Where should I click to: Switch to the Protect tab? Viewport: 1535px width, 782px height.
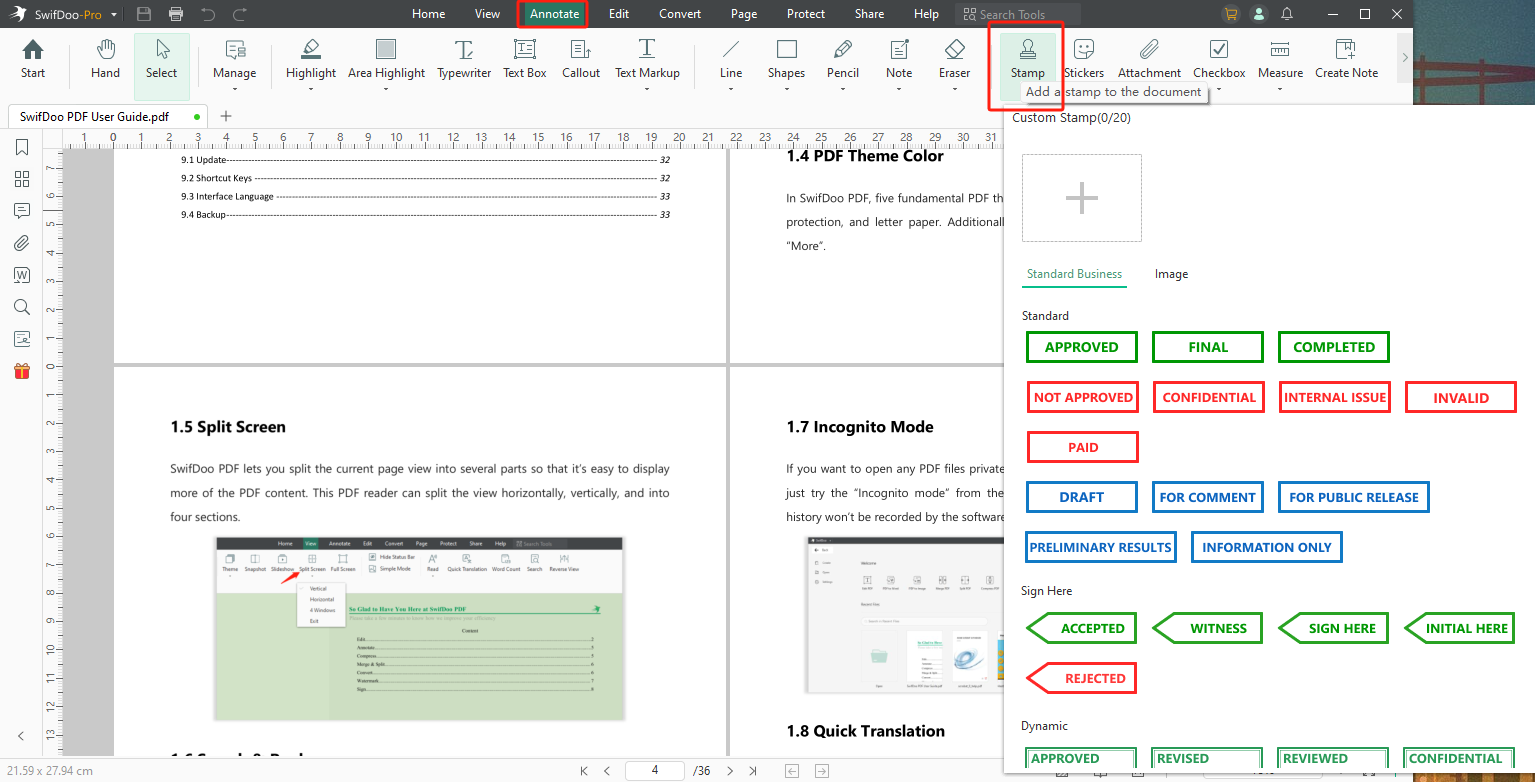(806, 14)
